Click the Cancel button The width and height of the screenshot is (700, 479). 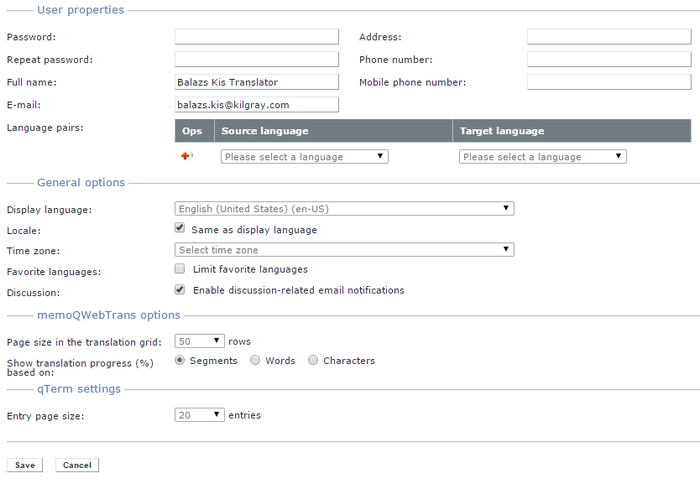[x=77, y=465]
